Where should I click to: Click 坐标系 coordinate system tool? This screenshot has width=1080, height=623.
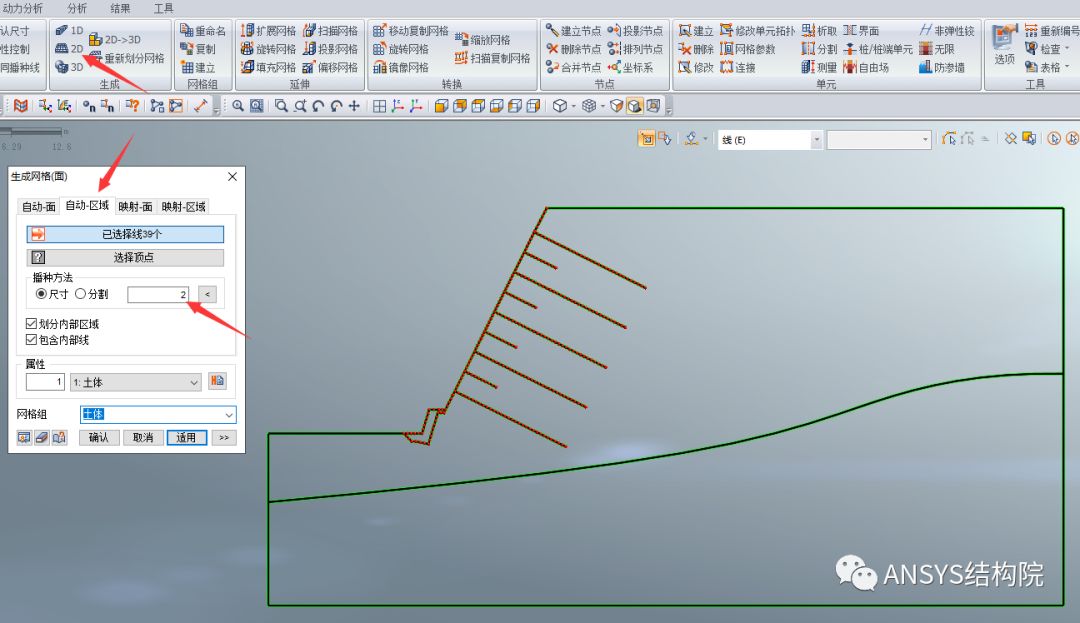point(630,67)
